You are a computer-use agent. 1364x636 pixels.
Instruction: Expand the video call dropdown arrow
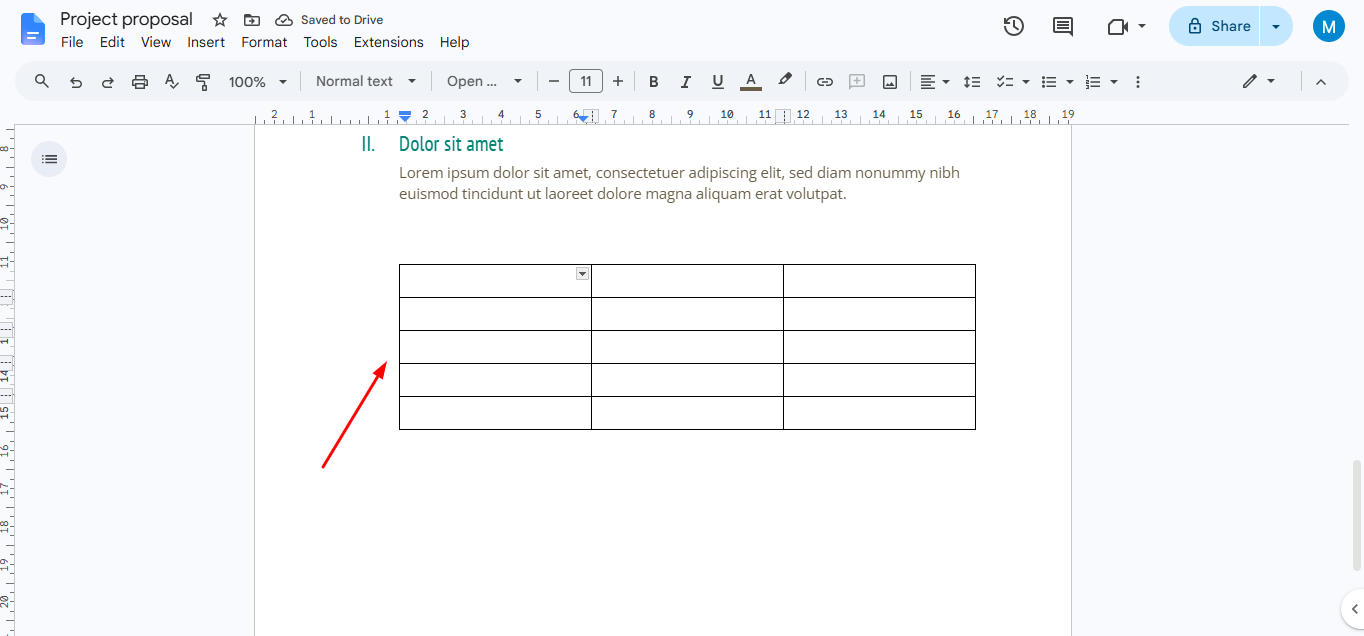pyautogui.click(x=1142, y=26)
